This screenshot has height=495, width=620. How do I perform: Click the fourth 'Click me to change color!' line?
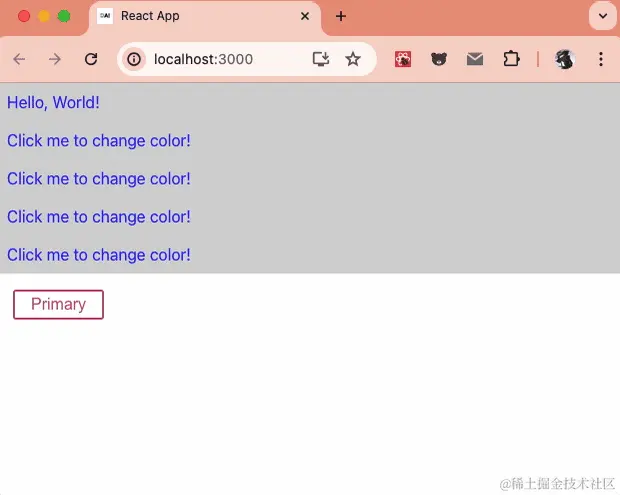pyautogui.click(x=99, y=255)
